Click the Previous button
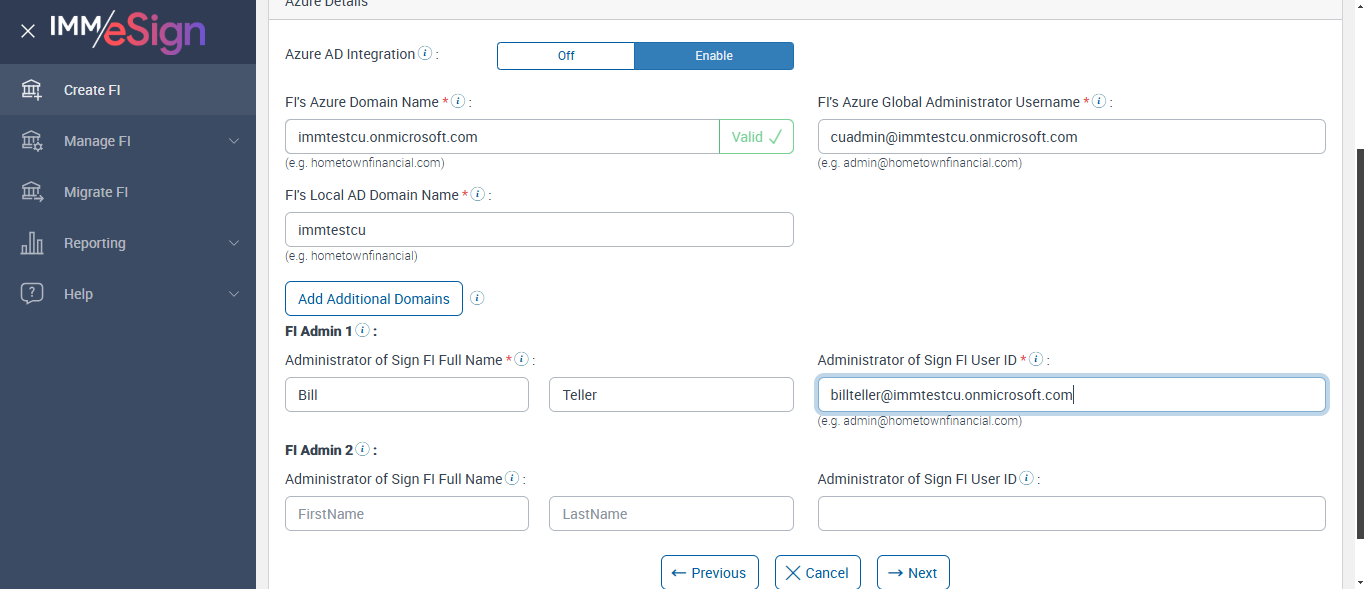This screenshot has width=1366, height=589. click(709, 573)
